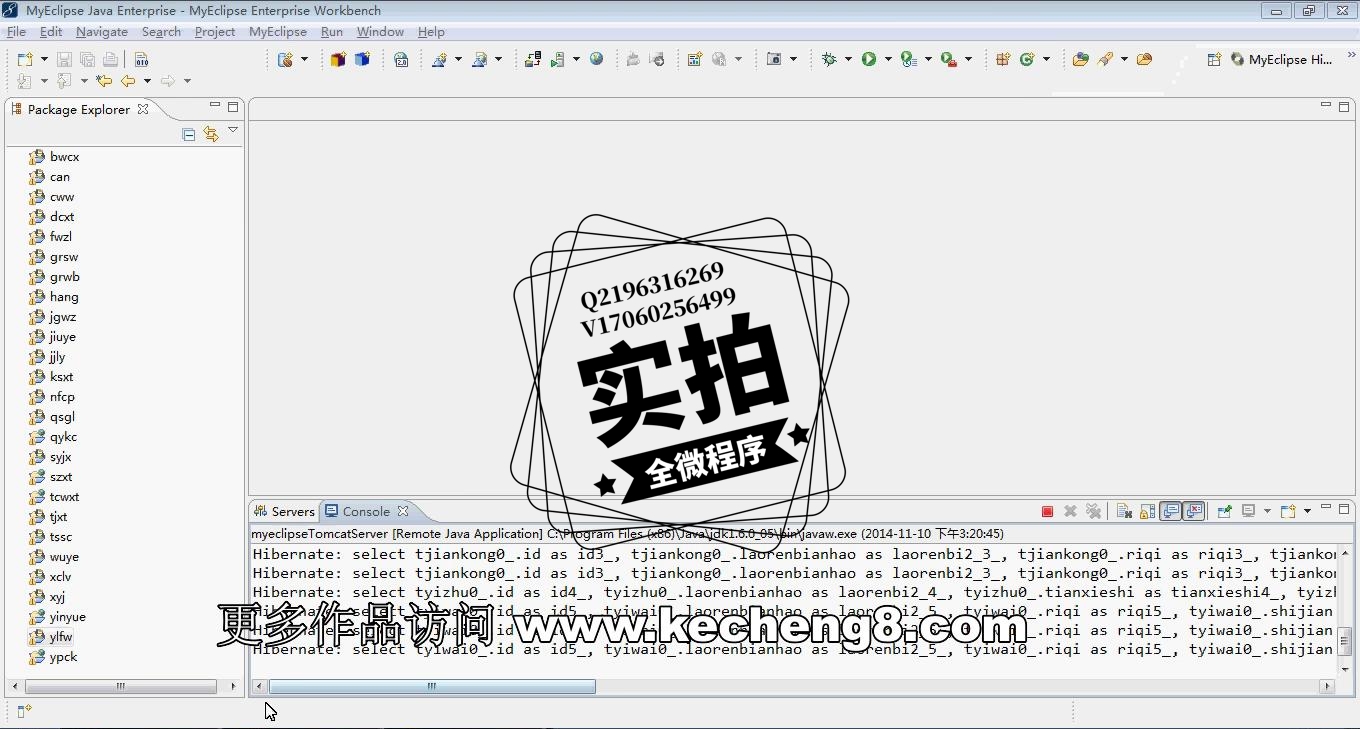Close the Package Explorer view tab
The image size is (1360, 729).
pyautogui.click(x=143, y=109)
